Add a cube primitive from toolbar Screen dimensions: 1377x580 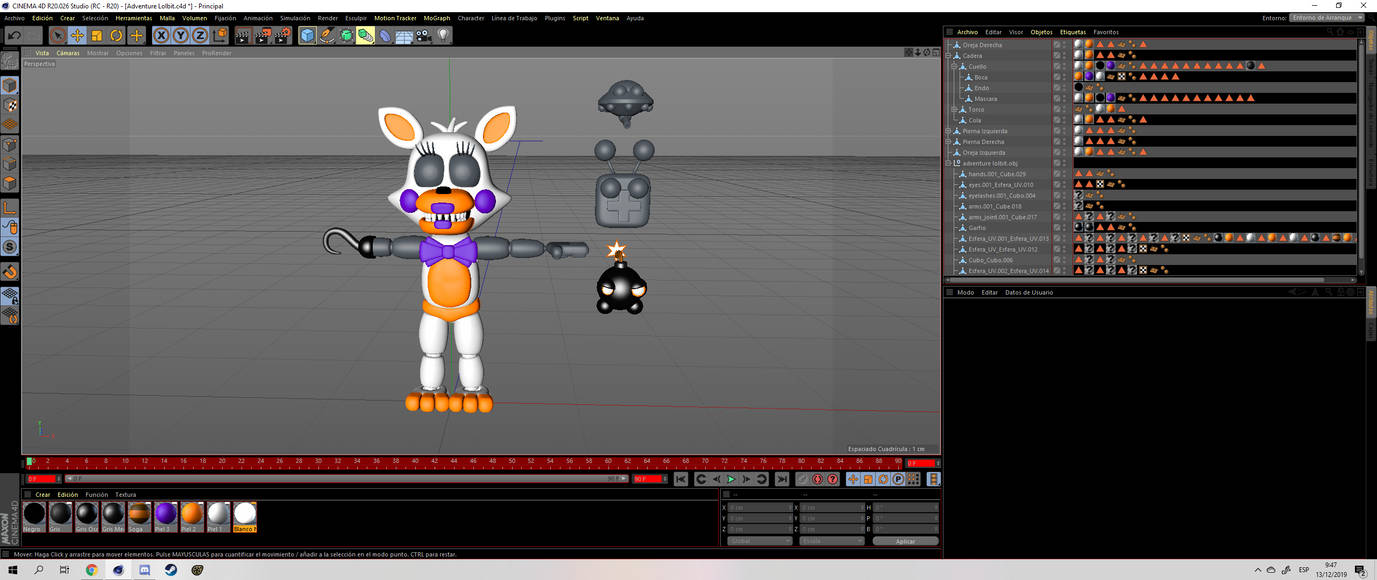click(x=307, y=35)
